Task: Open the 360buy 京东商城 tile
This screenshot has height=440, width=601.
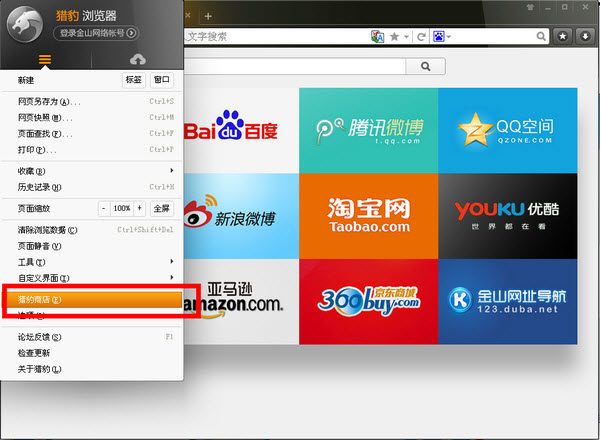Action: [368, 301]
